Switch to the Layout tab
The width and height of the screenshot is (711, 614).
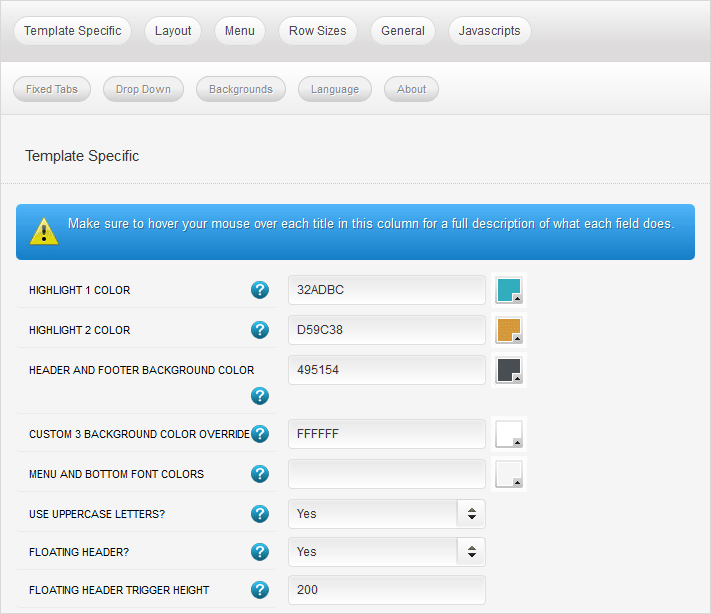tap(173, 31)
